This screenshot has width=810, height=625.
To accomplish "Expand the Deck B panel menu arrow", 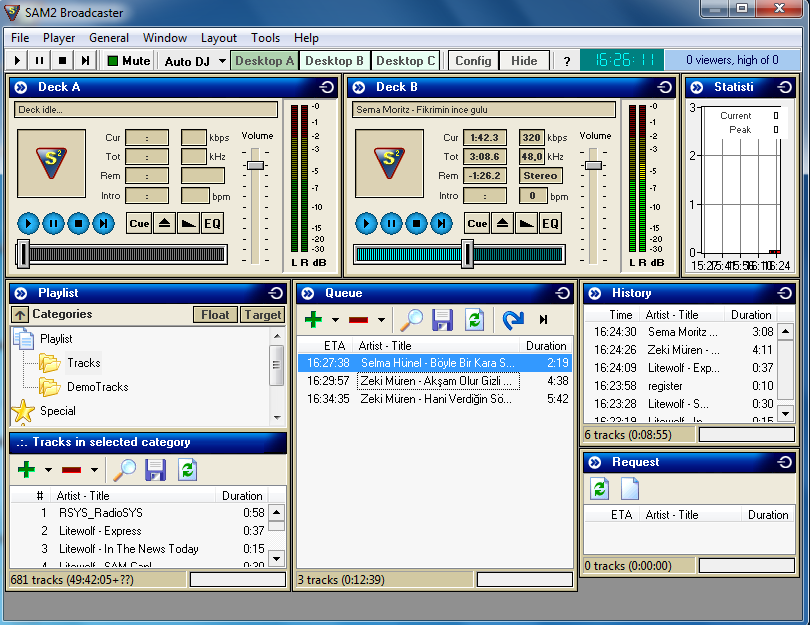I will click(359, 87).
